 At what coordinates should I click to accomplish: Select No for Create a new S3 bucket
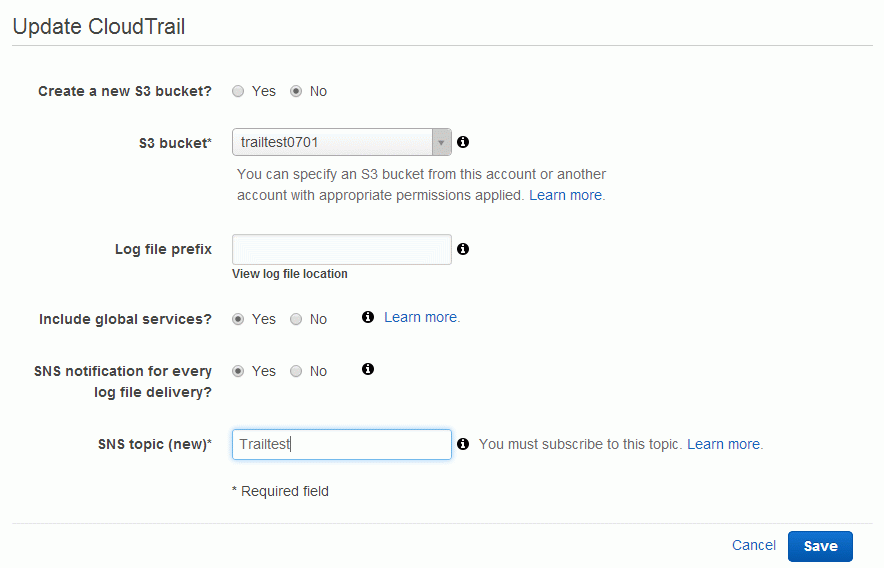point(296,91)
